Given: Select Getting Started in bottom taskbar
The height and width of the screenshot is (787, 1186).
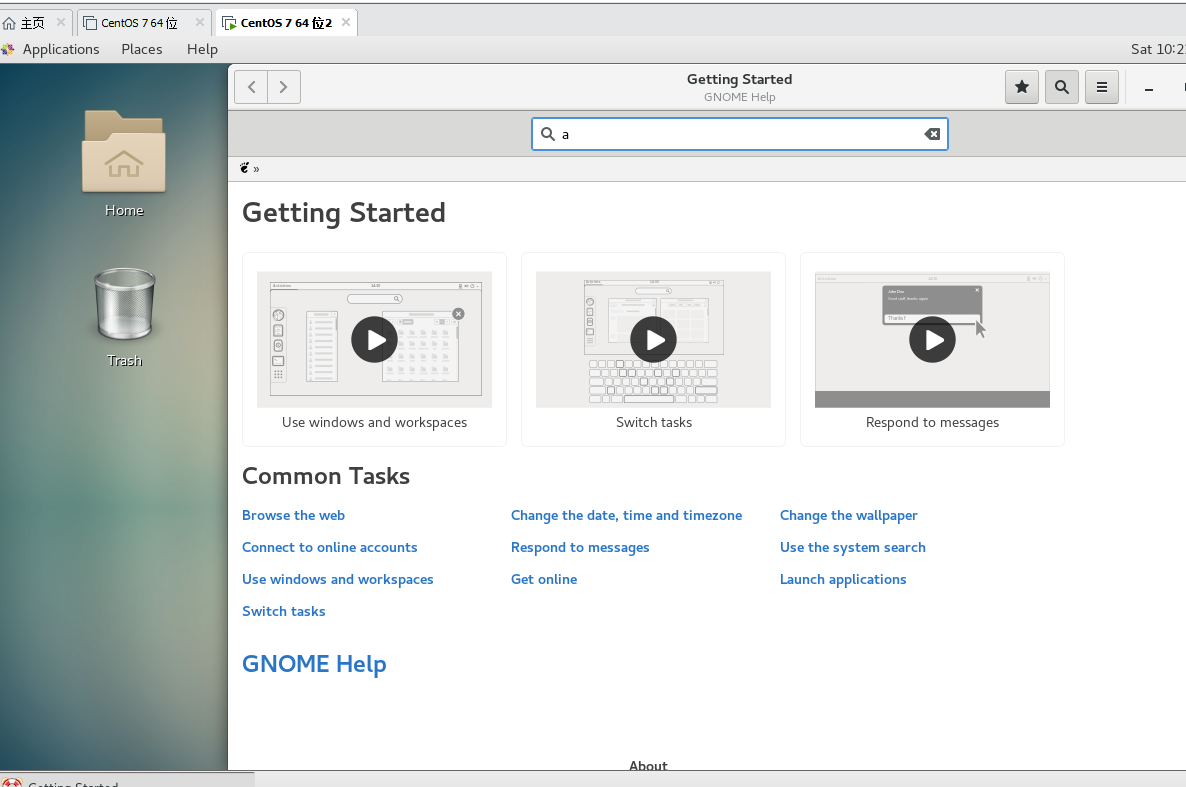Looking at the screenshot, I should click(x=127, y=780).
